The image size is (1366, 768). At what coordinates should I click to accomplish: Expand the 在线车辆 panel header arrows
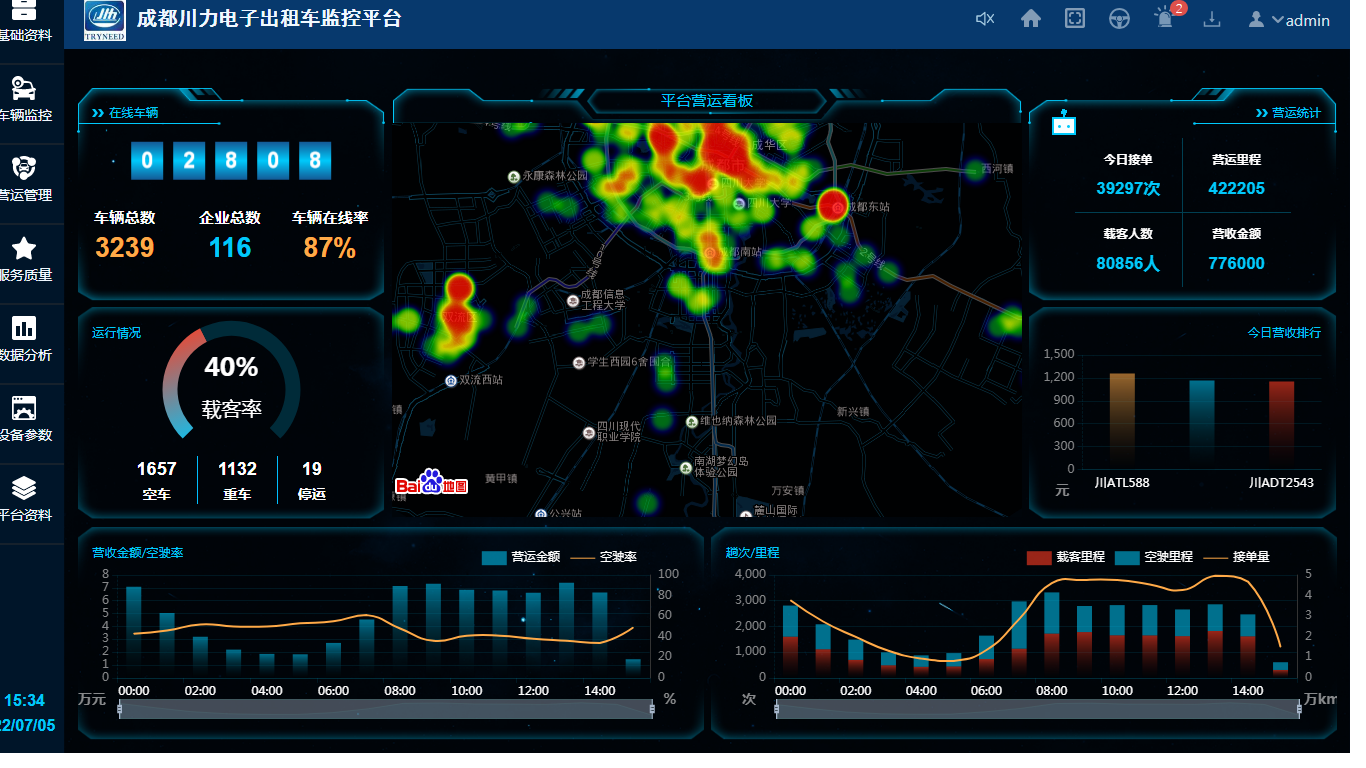[98, 113]
